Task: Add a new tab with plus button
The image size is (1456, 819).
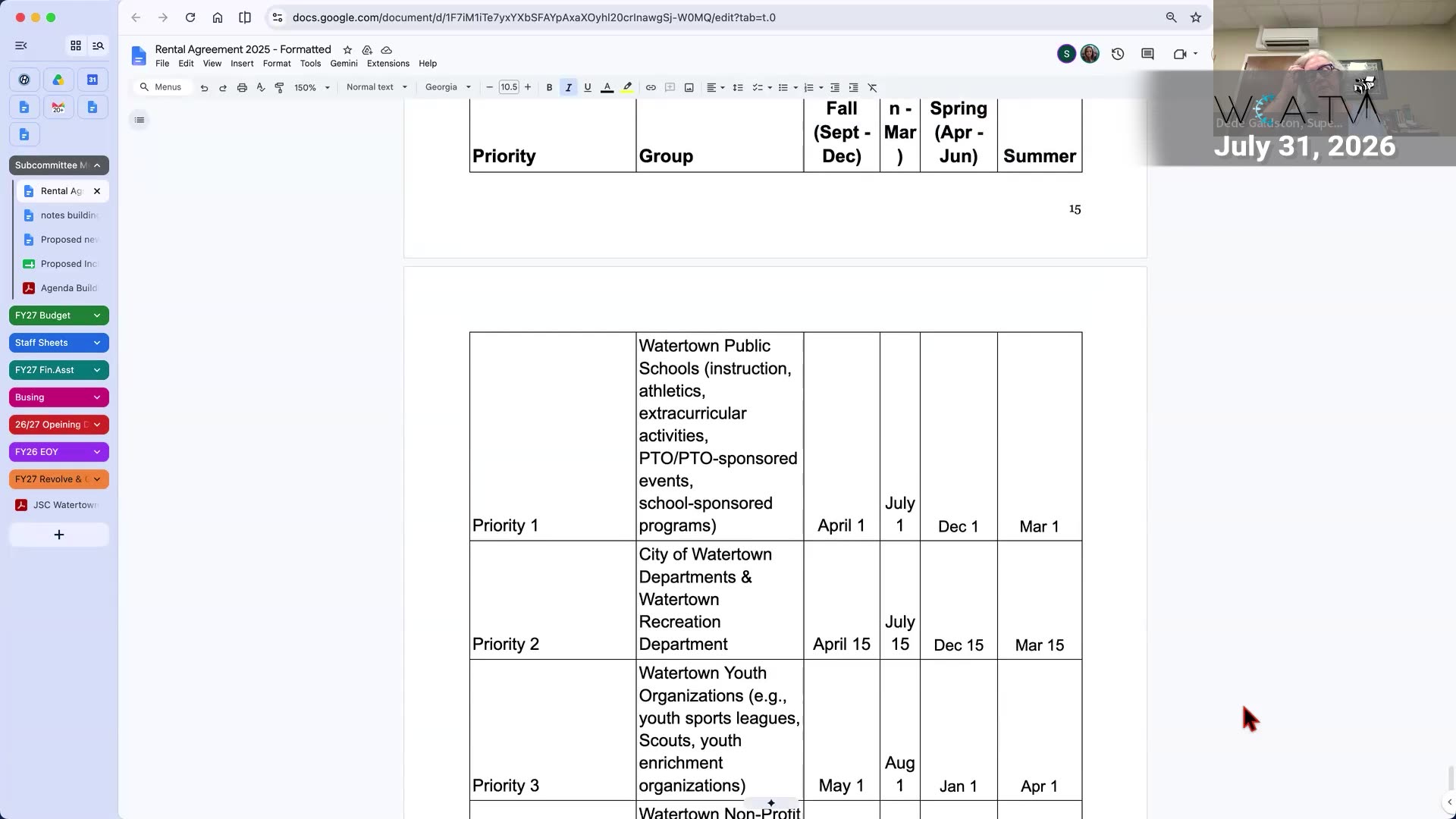Action: (x=59, y=535)
